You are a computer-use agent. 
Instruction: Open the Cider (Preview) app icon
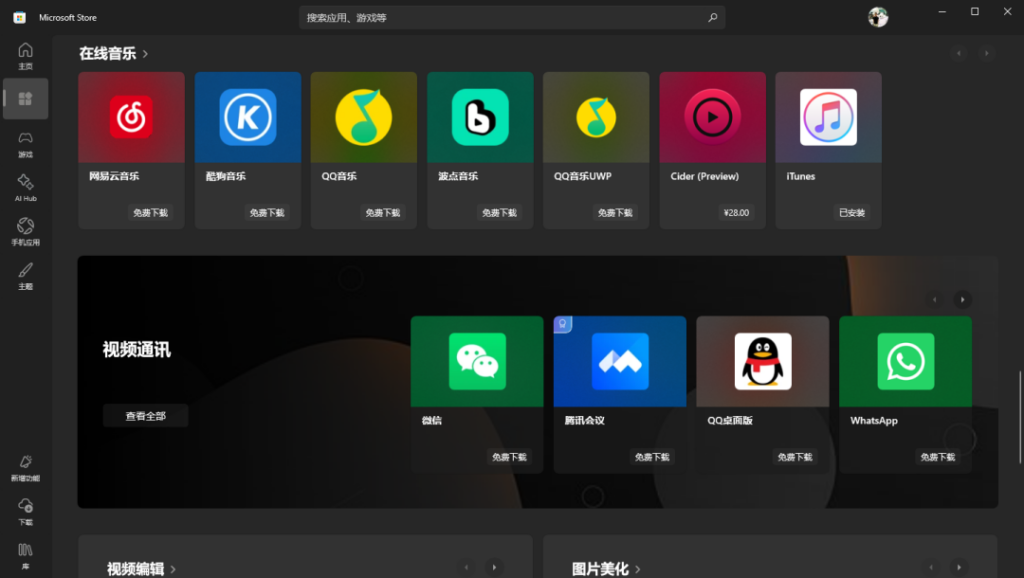click(712, 117)
